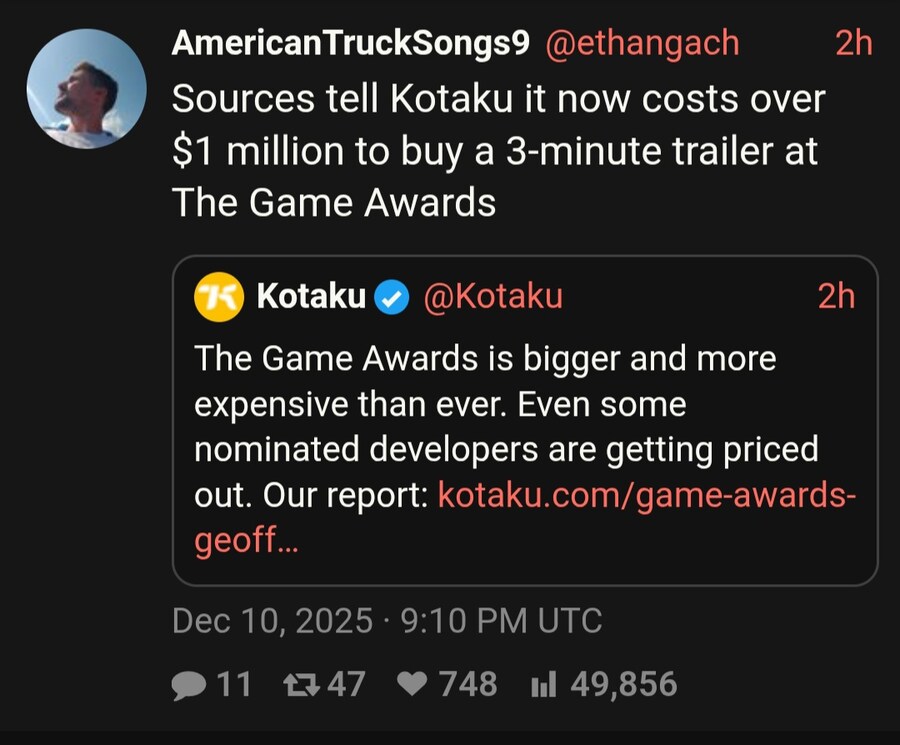The height and width of the screenshot is (745, 900).
Task: Open post analytics via bar chart icon
Action: point(541,685)
